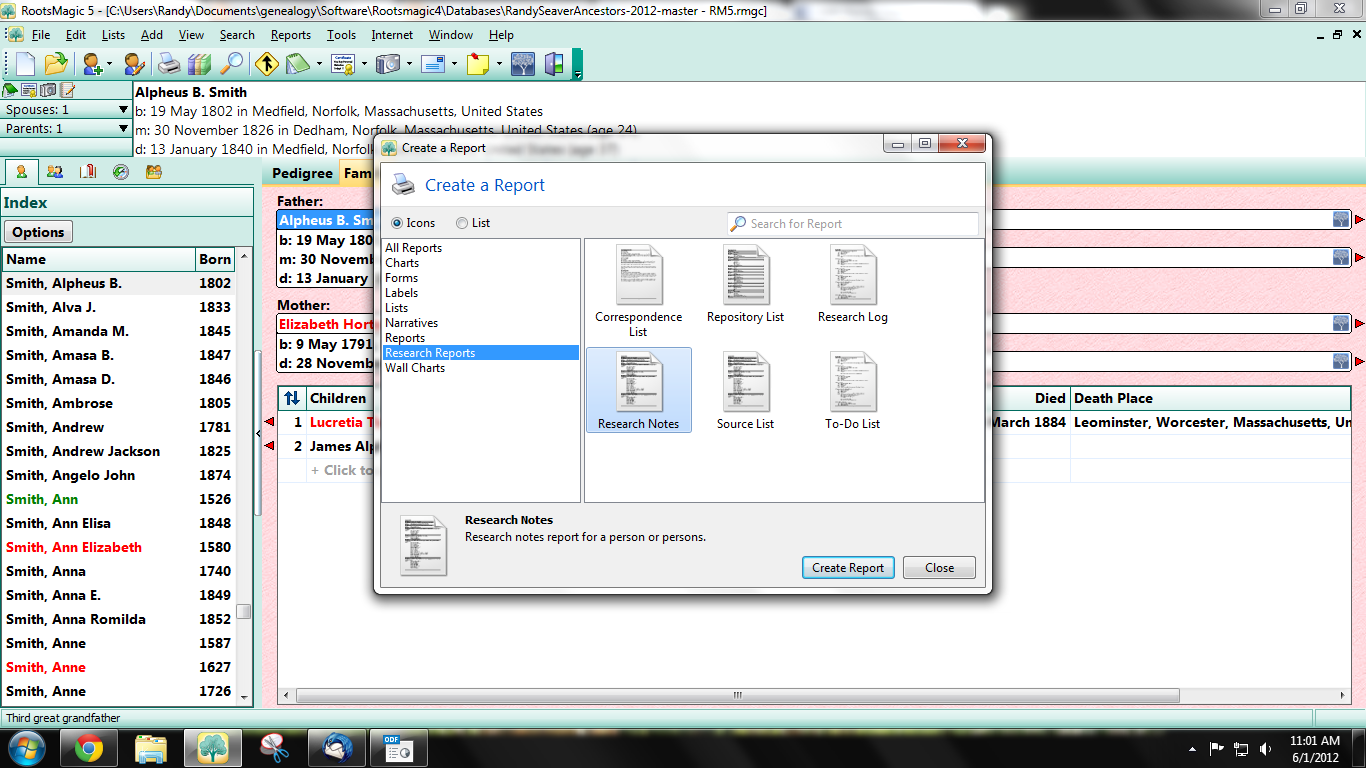Click the volume icon in system tray
The width and height of the screenshot is (1366, 768).
1267,748
